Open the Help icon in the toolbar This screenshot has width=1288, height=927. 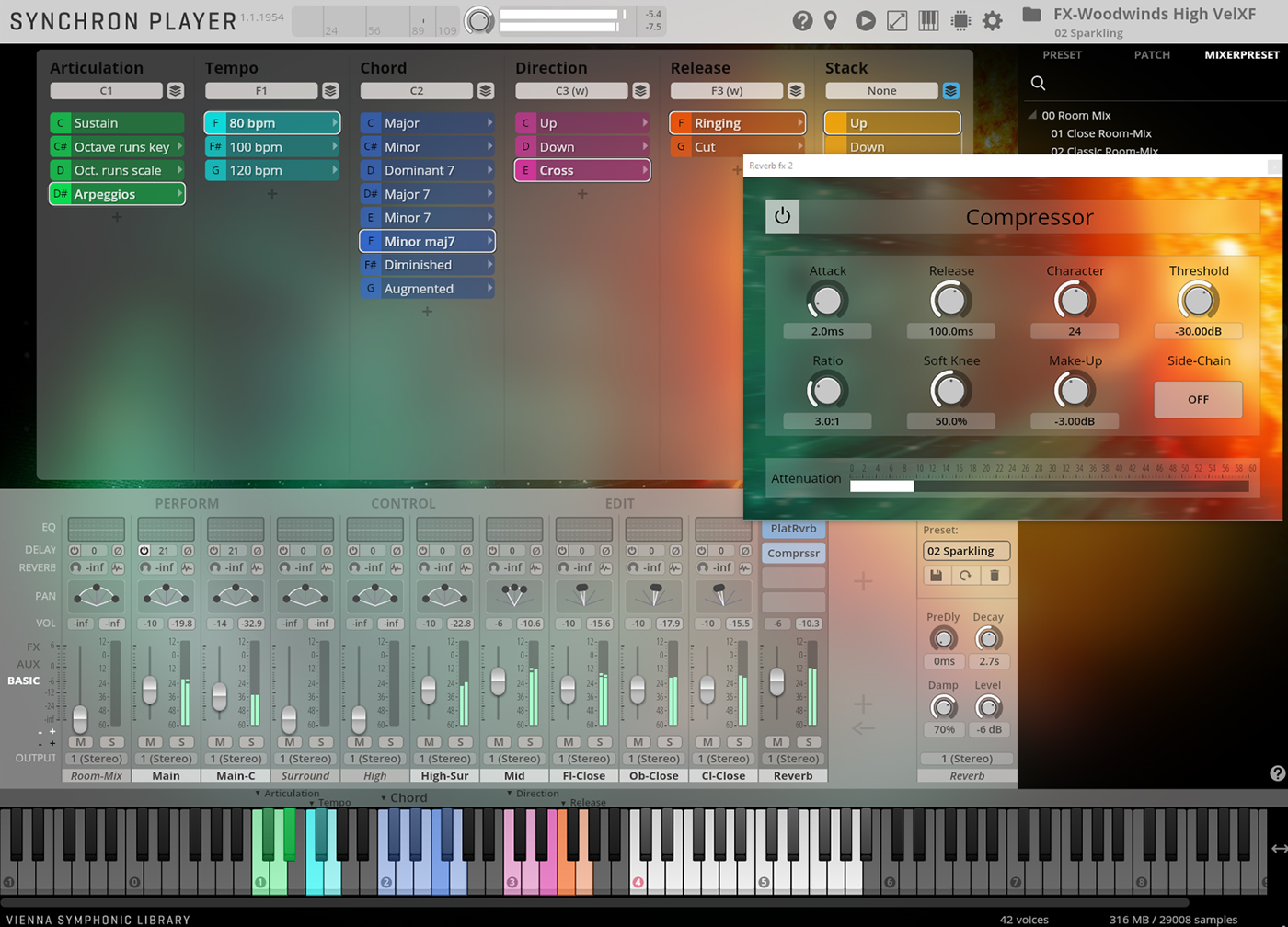coord(803,20)
